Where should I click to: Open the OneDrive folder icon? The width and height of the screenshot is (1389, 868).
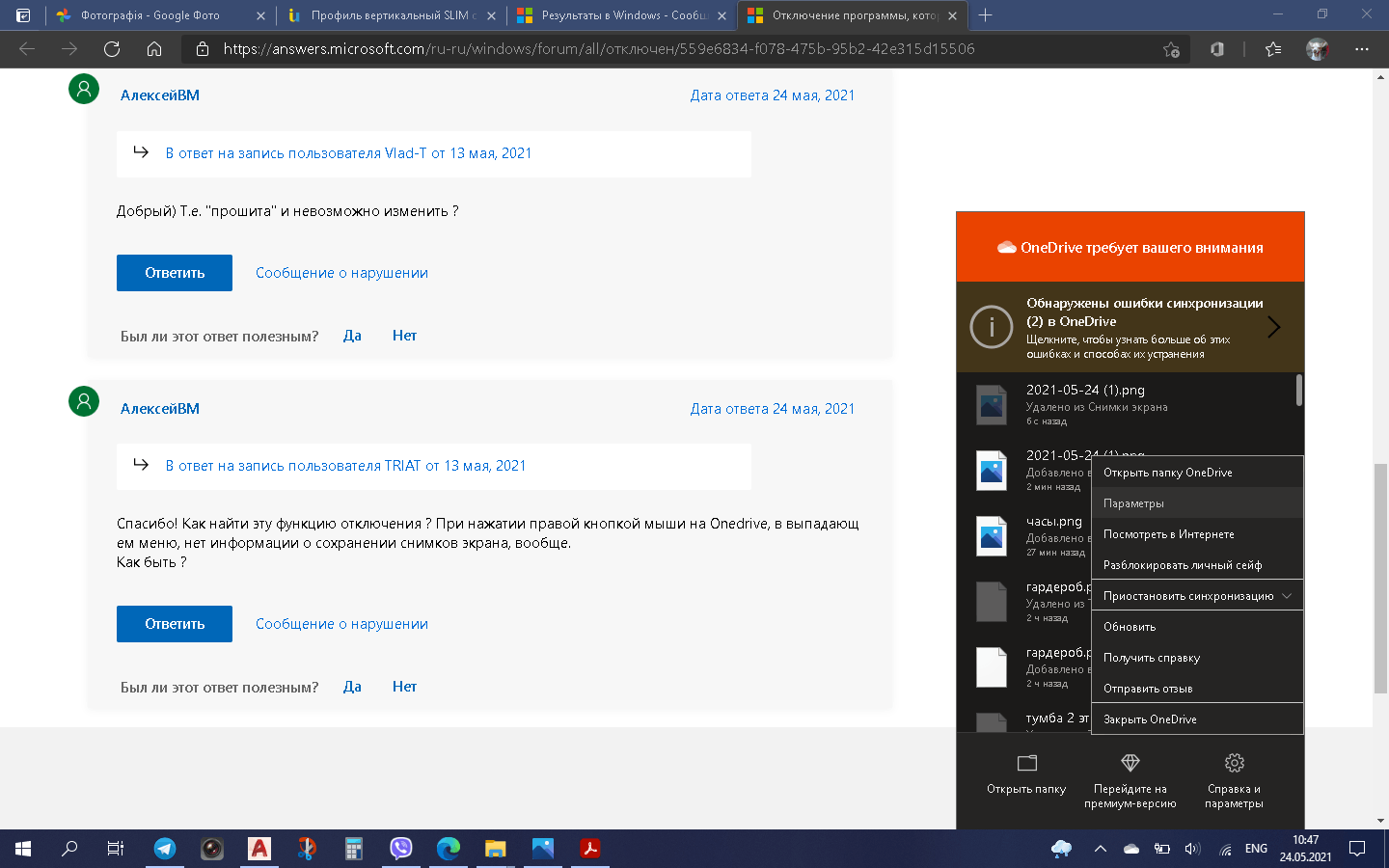[x=1026, y=764]
